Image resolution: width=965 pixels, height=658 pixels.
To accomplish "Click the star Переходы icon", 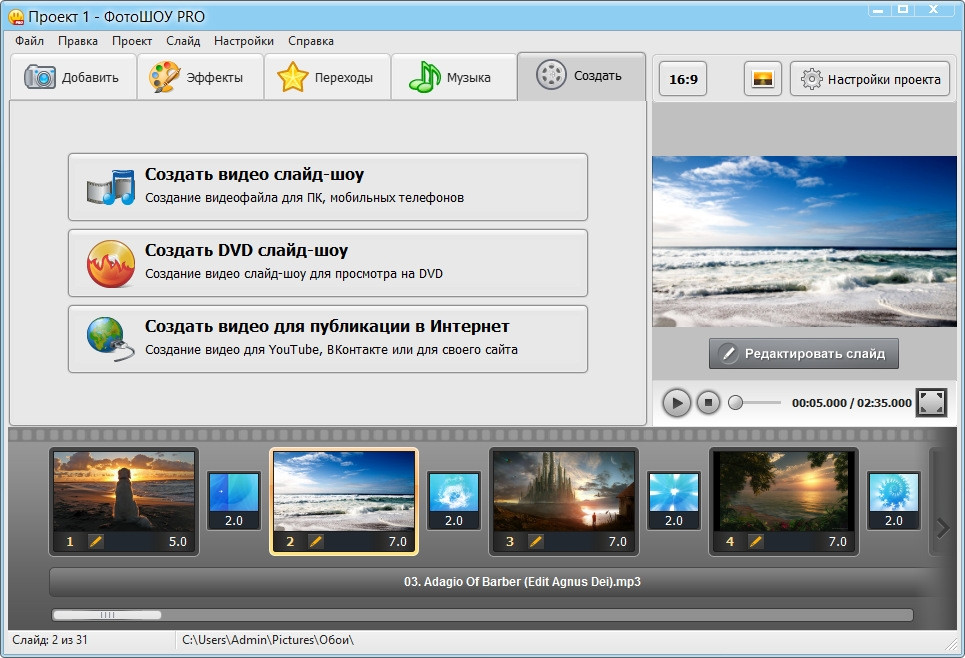I will point(292,77).
